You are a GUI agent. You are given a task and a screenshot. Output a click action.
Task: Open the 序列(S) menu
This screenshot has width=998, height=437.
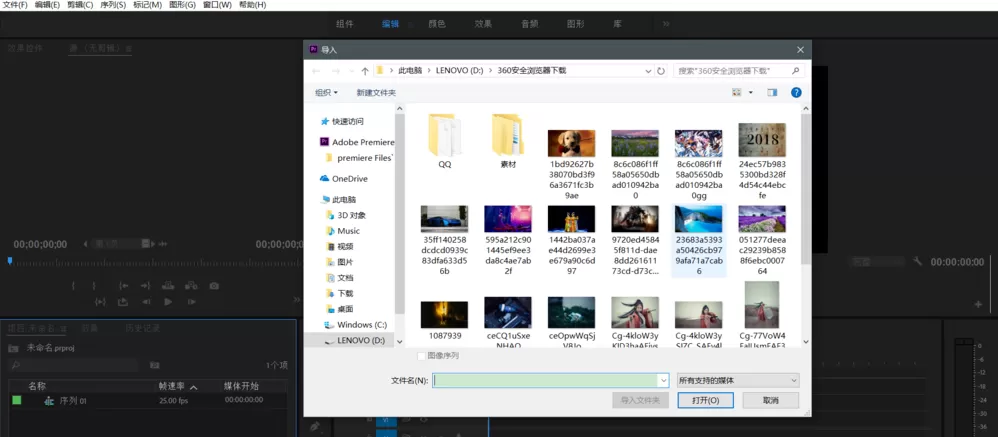point(113,5)
